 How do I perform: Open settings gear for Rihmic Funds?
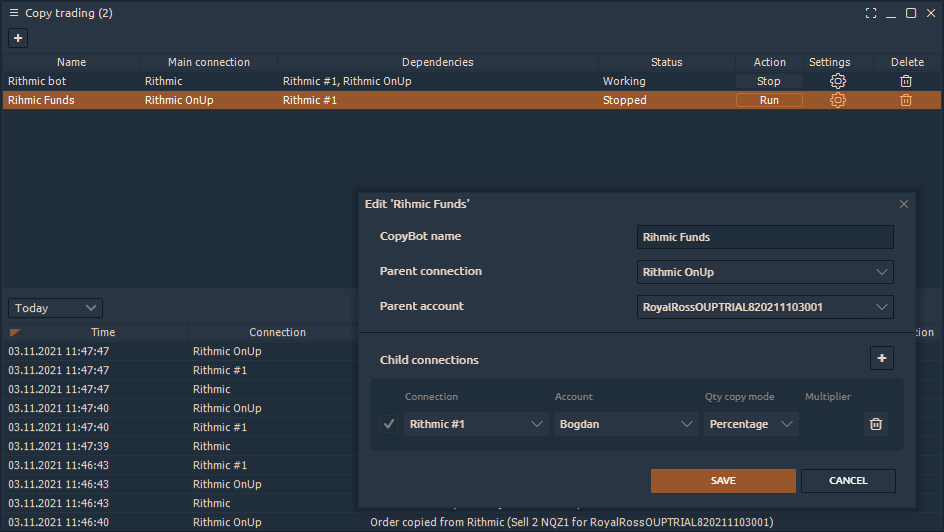click(x=837, y=100)
